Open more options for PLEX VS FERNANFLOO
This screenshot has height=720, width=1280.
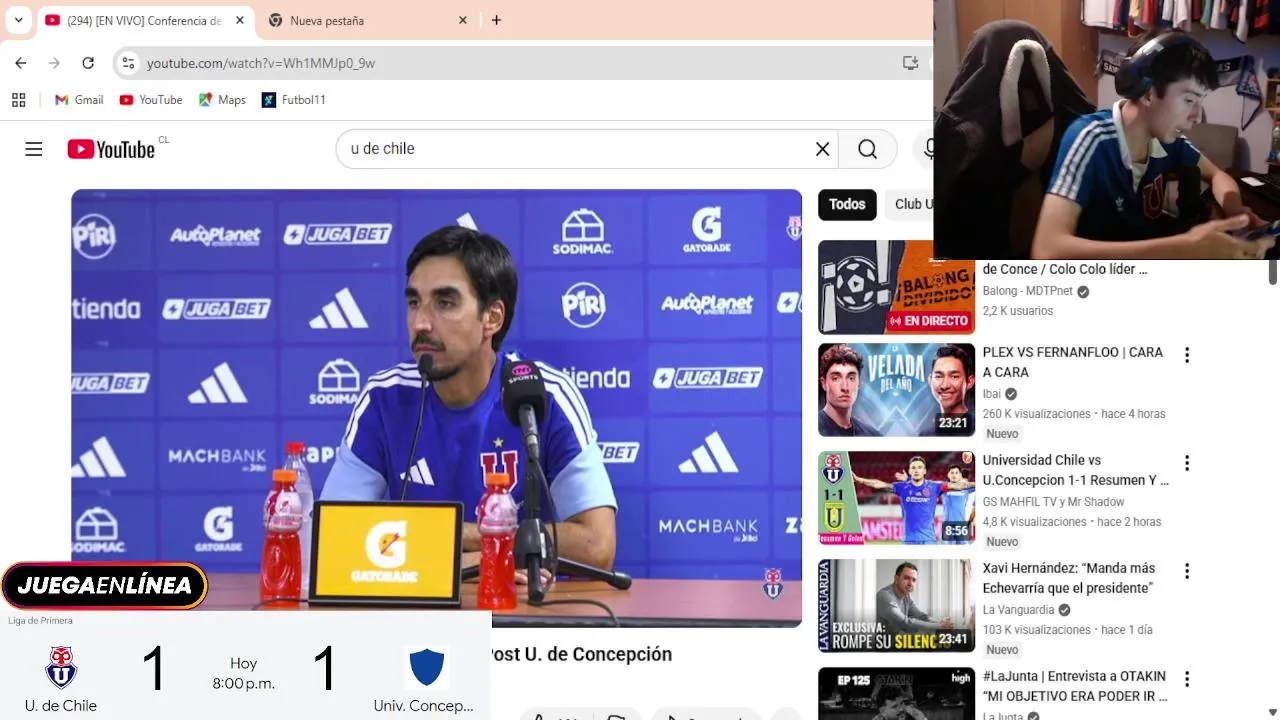click(x=1187, y=355)
